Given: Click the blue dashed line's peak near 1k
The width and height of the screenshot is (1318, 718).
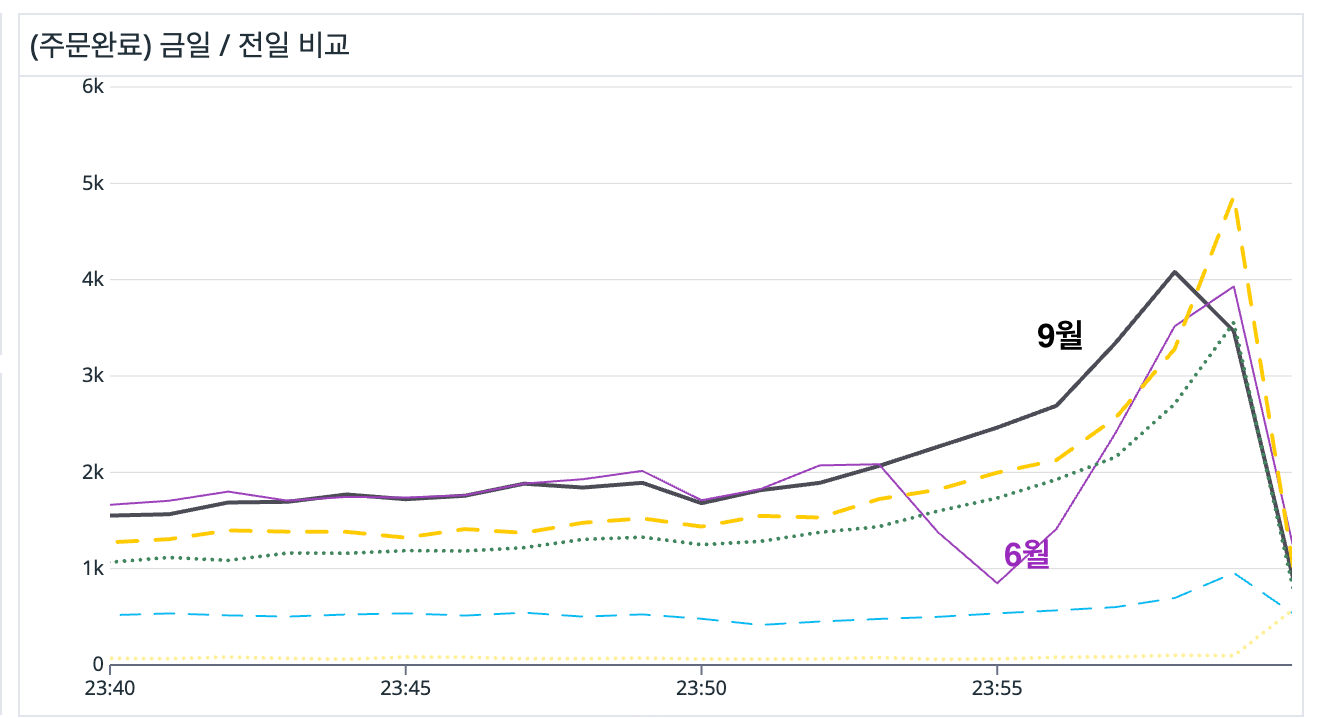Looking at the screenshot, I should pyautogui.click(x=1233, y=573).
